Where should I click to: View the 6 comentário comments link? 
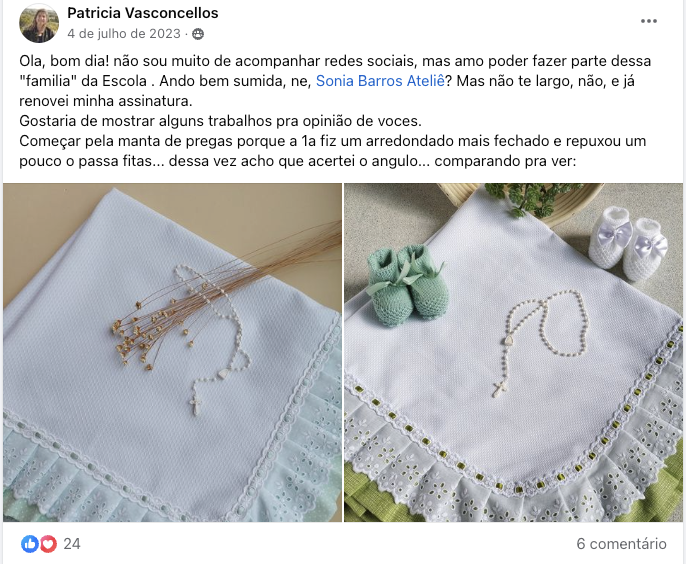pyautogui.click(x=621, y=544)
